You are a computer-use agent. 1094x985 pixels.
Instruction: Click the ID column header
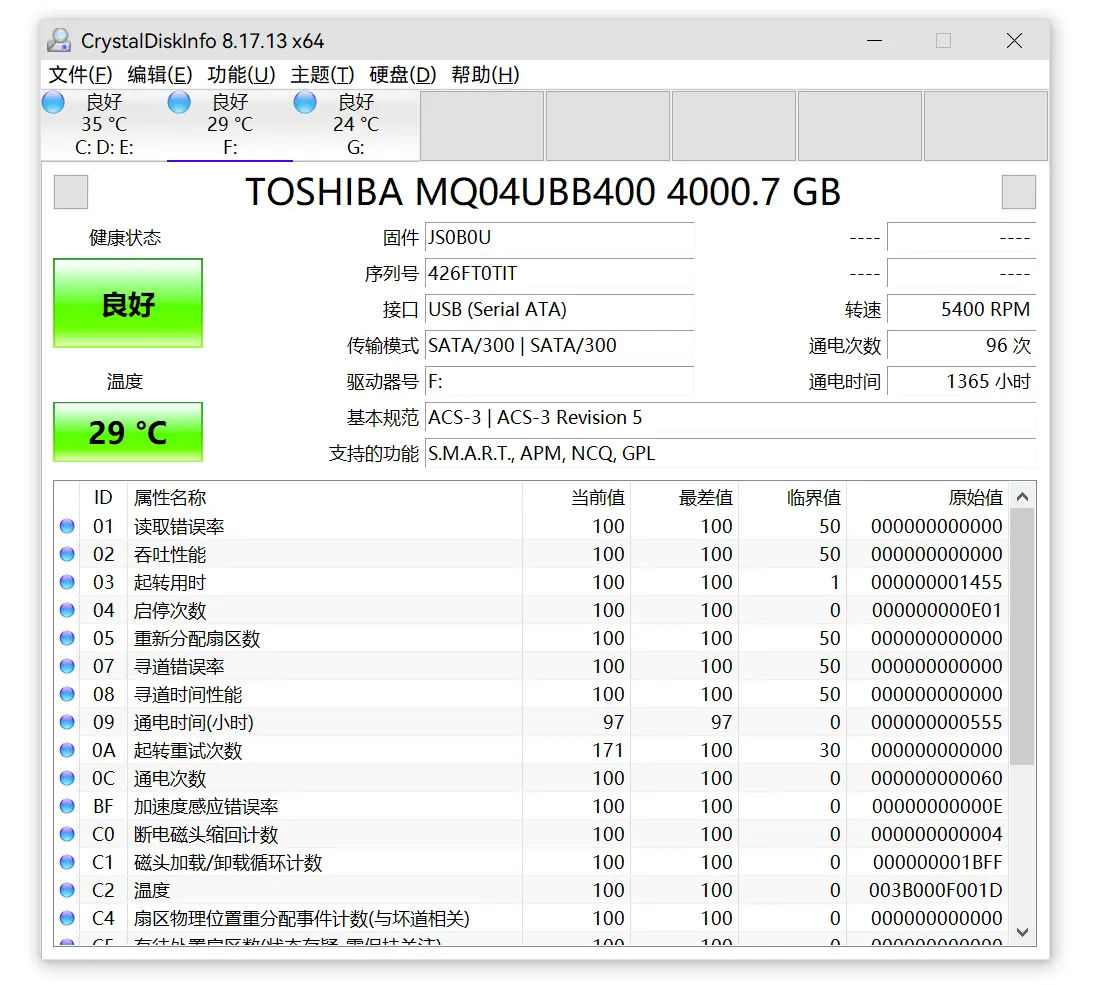click(x=103, y=497)
